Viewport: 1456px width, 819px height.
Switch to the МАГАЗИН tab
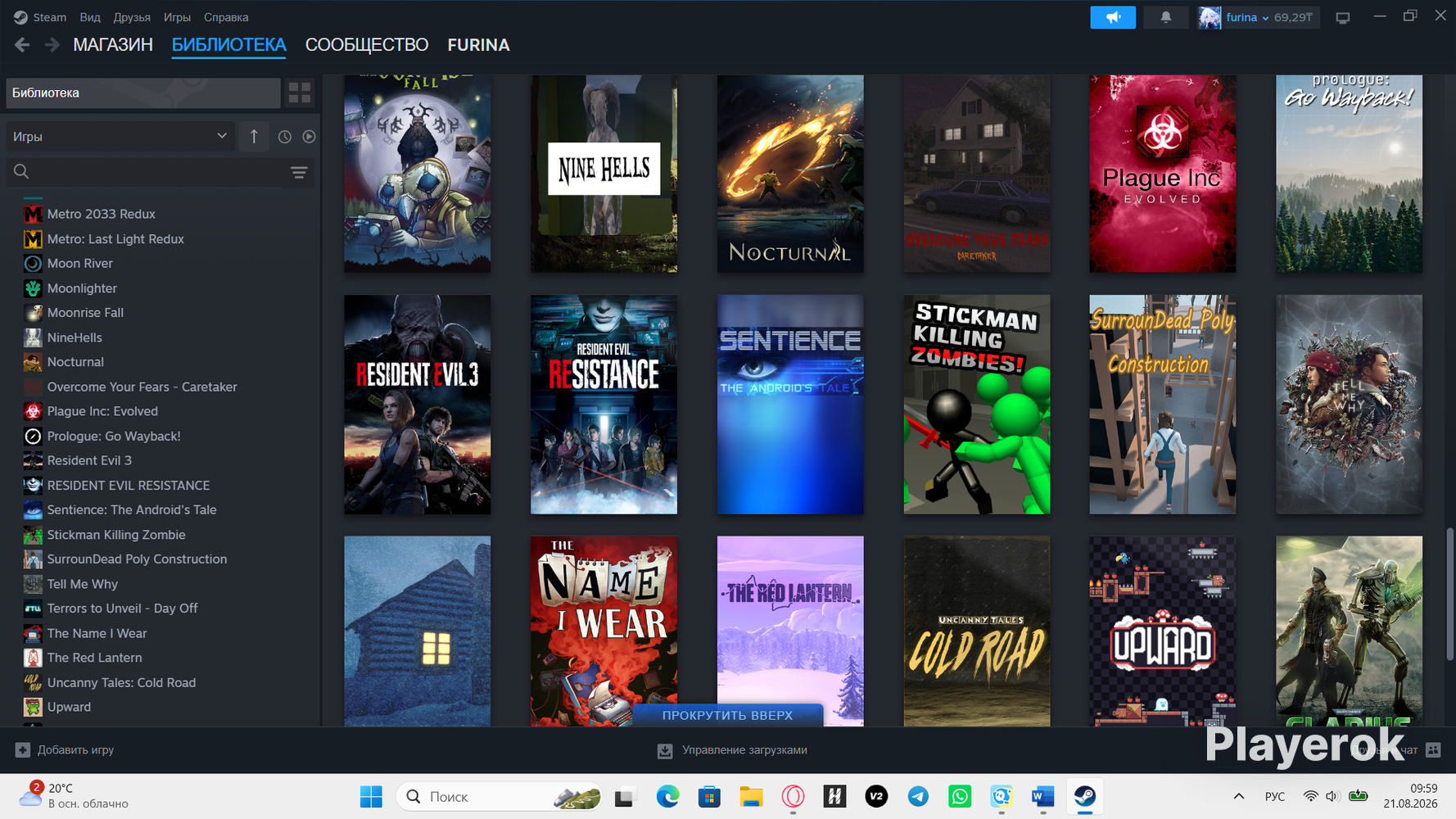click(x=113, y=45)
